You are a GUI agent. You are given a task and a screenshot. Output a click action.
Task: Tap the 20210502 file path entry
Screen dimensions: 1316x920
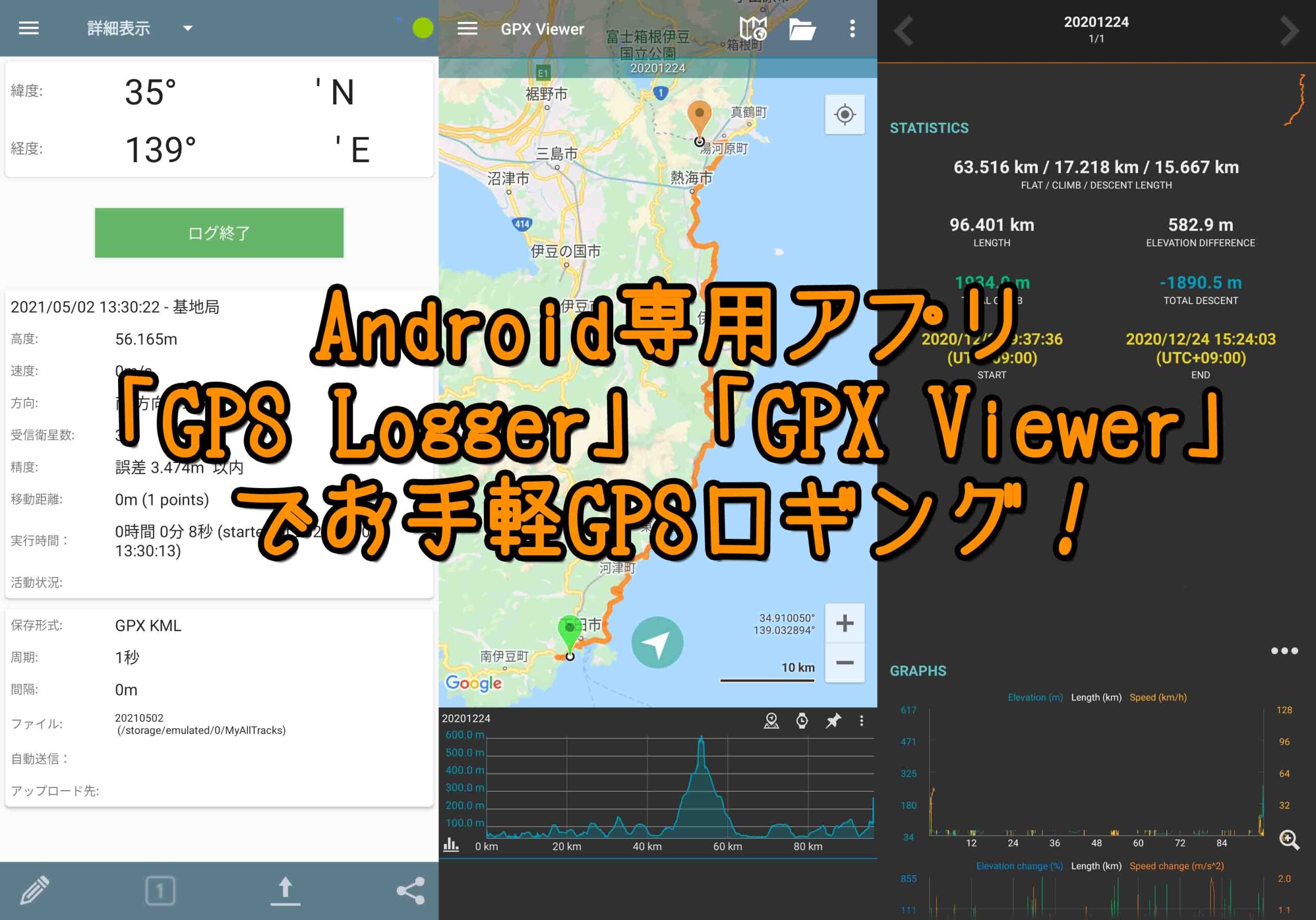click(x=200, y=724)
